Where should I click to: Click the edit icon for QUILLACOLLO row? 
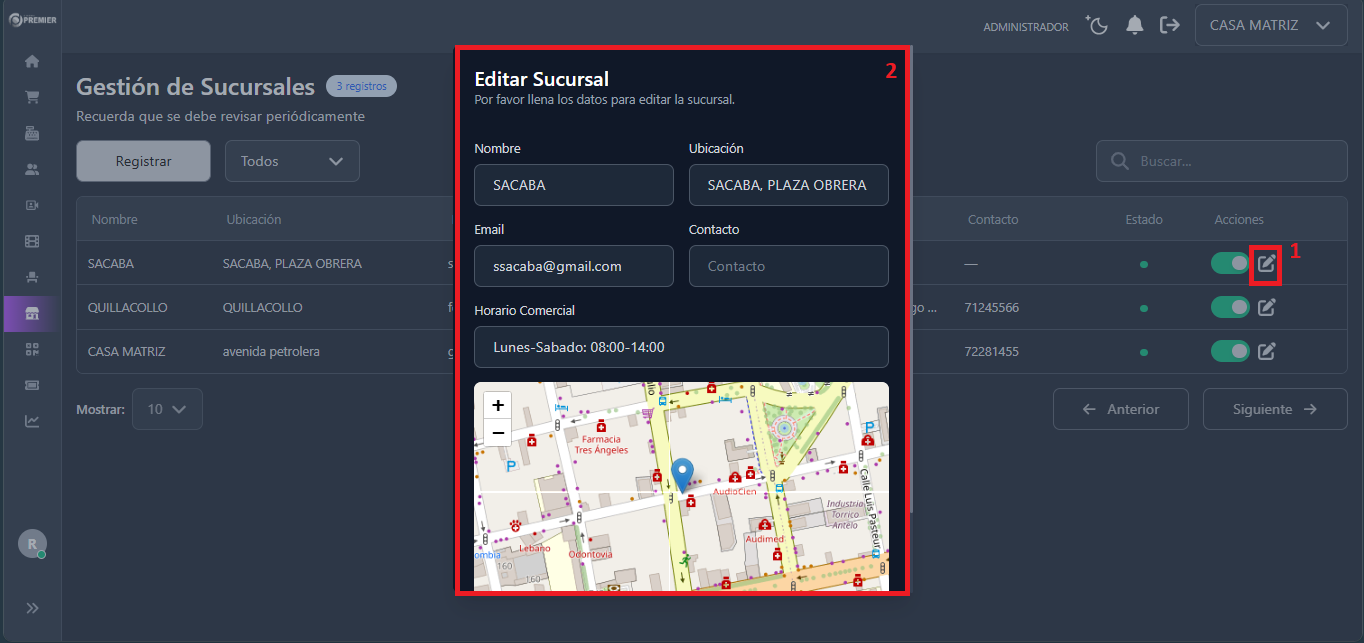1266,308
